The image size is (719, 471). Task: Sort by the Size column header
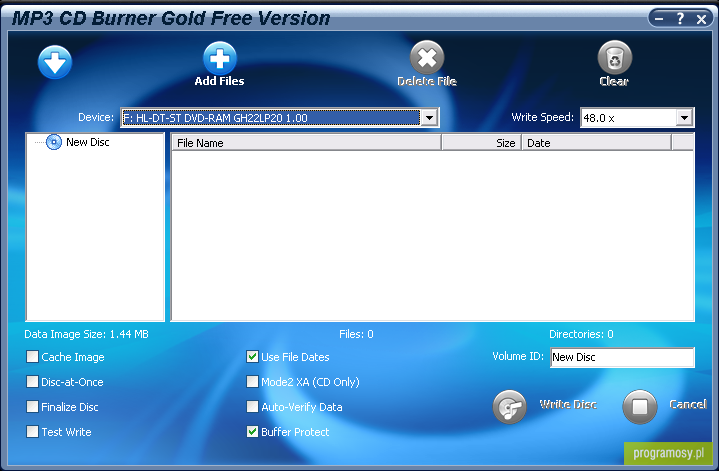coord(481,143)
